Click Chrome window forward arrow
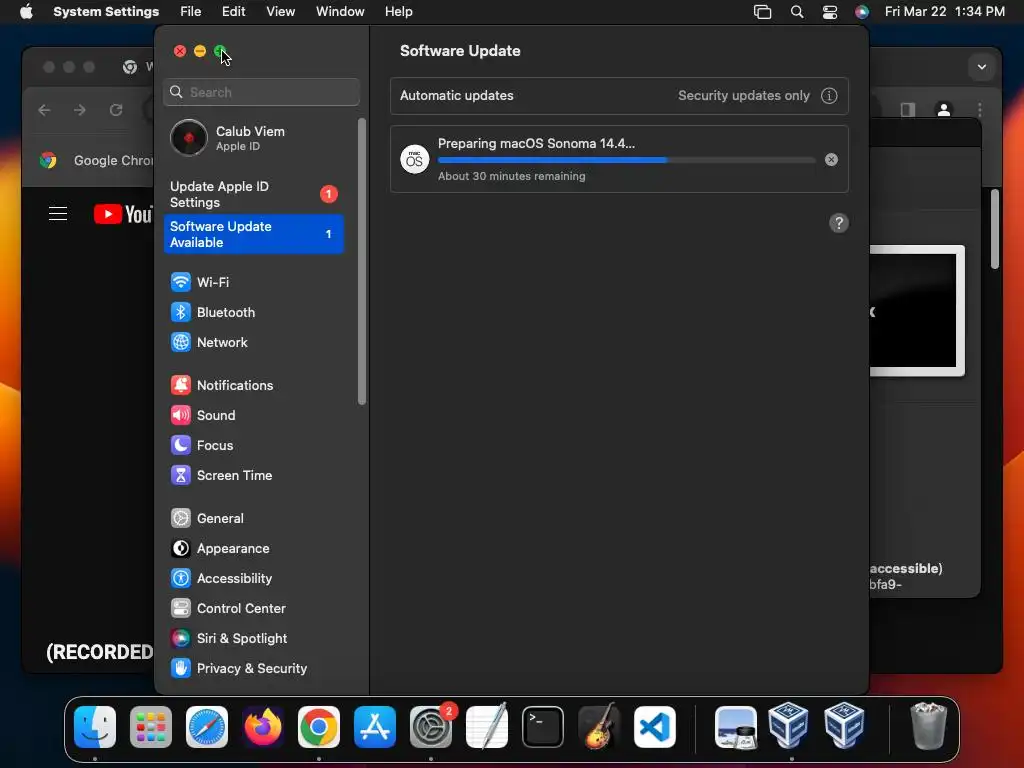1024x768 pixels. point(80,110)
